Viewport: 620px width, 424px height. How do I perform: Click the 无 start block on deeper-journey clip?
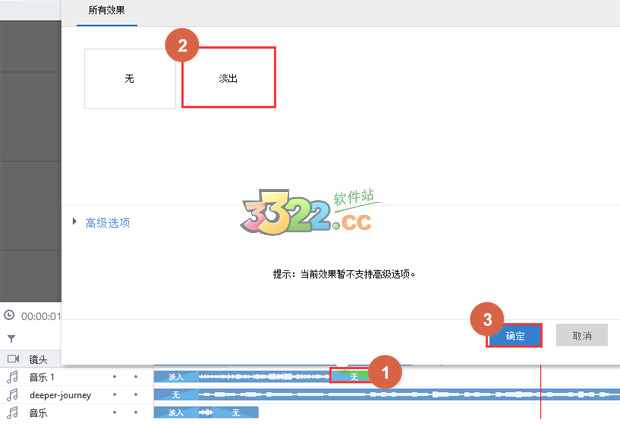click(176, 394)
